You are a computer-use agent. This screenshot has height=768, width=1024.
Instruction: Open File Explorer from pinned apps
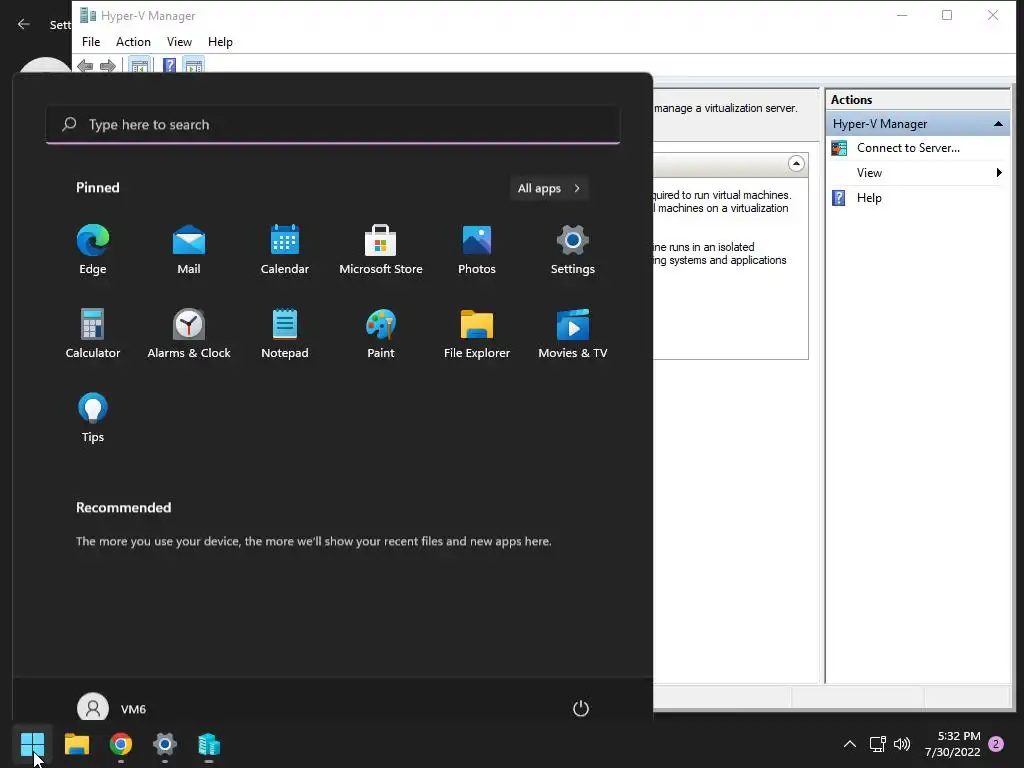click(477, 334)
